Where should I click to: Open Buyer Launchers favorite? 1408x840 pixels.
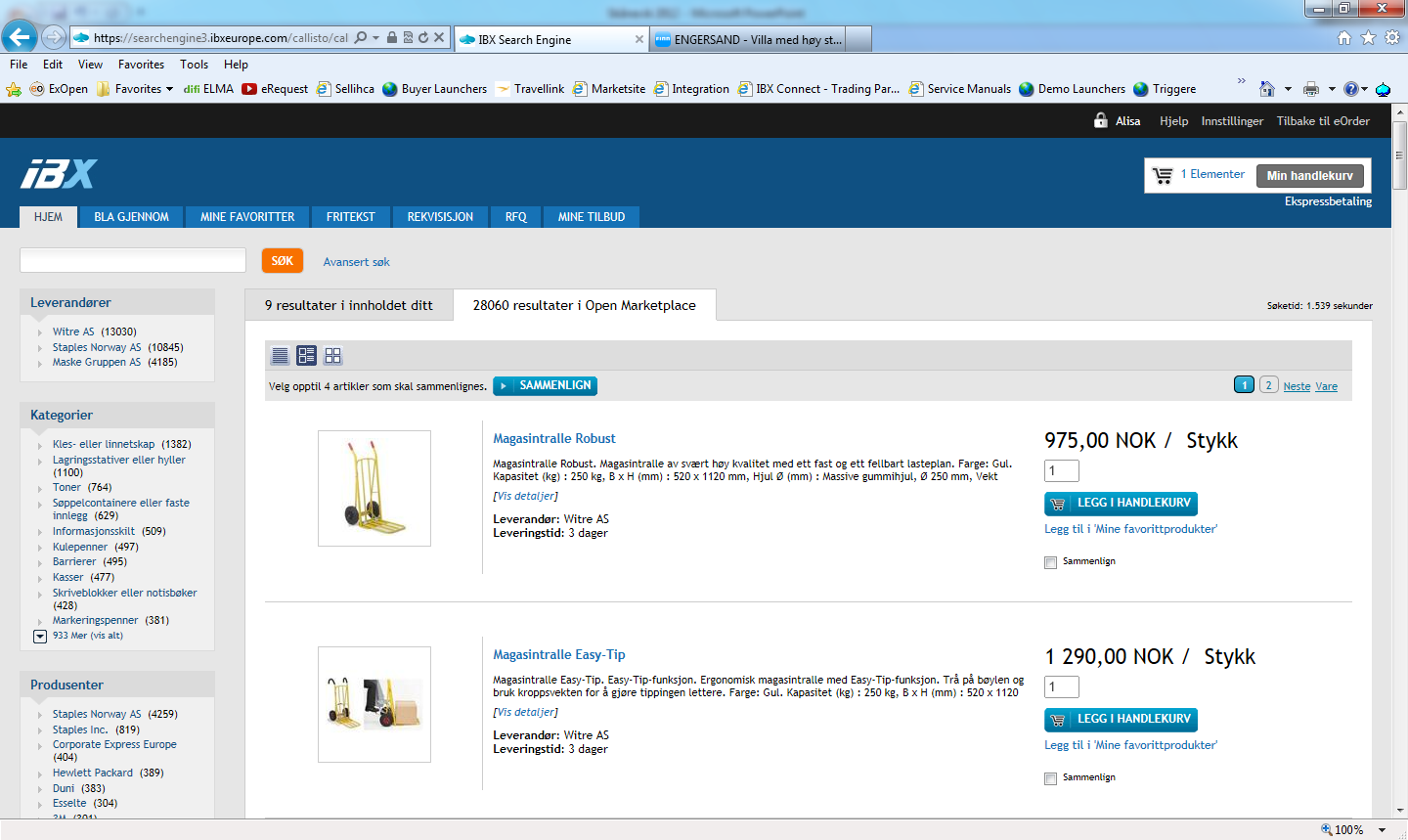[x=435, y=89]
